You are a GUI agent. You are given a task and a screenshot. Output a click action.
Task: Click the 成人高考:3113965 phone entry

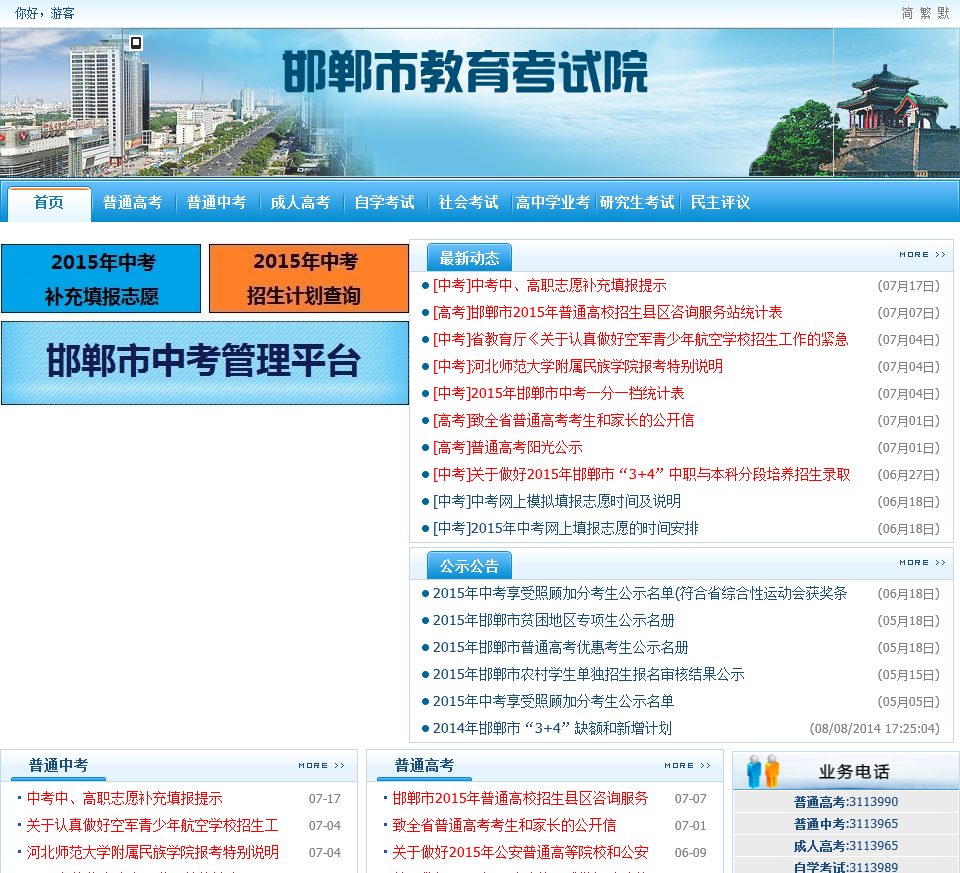point(846,846)
